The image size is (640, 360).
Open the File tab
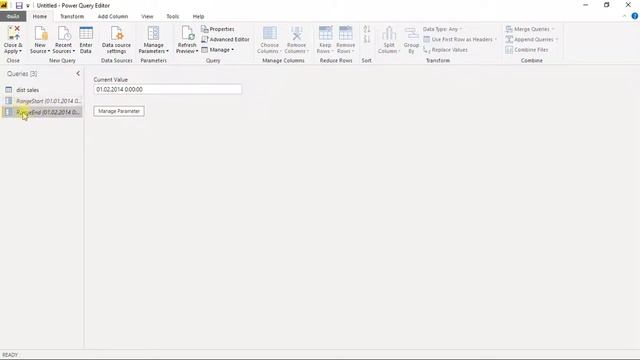click(13, 16)
